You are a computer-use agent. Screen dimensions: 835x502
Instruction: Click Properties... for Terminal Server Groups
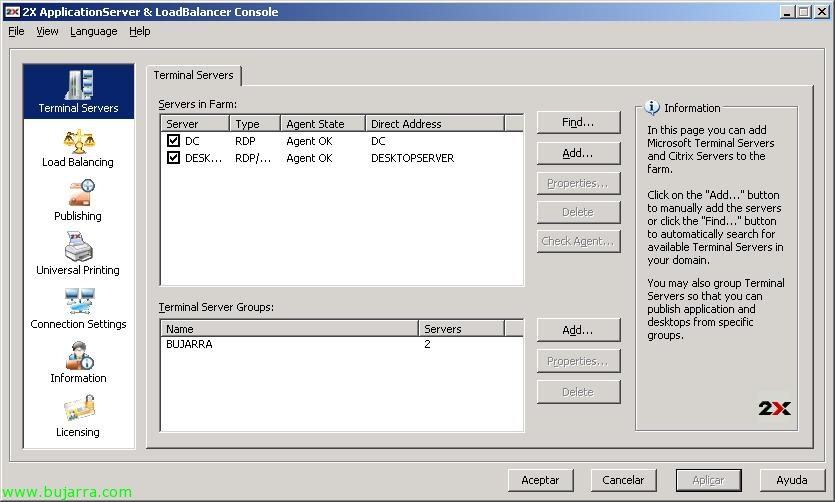pyautogui.click(x=578, y=361)
